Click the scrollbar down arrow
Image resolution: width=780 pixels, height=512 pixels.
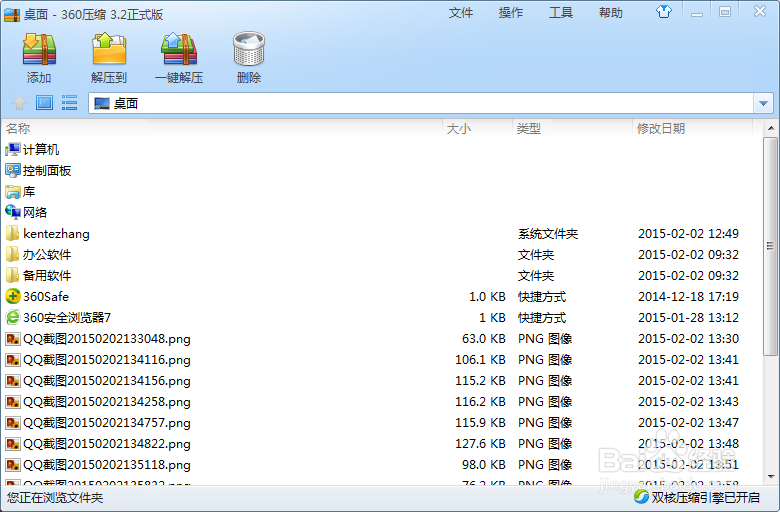pos(771,477)
